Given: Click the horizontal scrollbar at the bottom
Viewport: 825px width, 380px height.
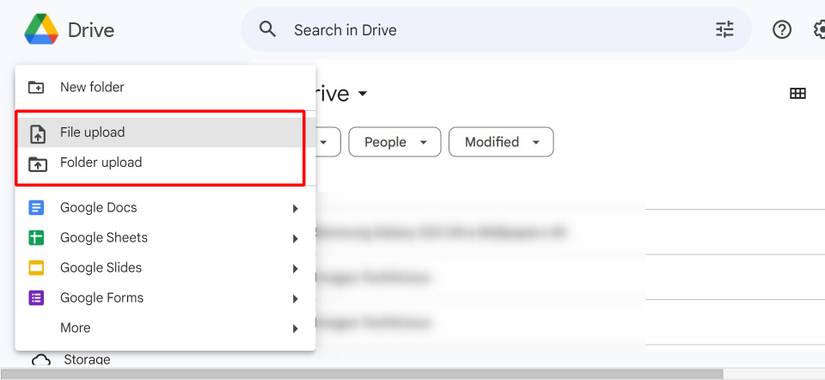Looking at the screenshot, I should coord(362,374).
